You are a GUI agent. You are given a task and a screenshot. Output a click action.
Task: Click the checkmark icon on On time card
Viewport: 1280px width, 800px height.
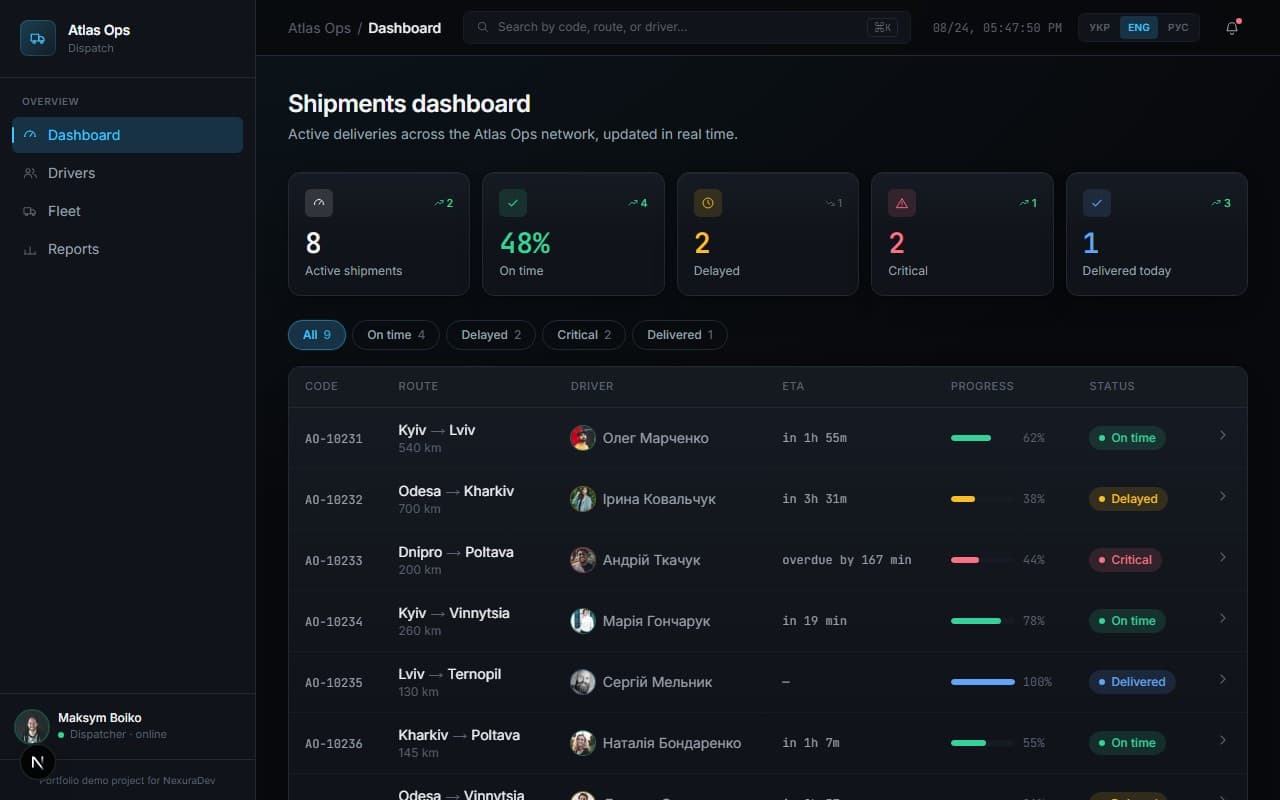513,203
